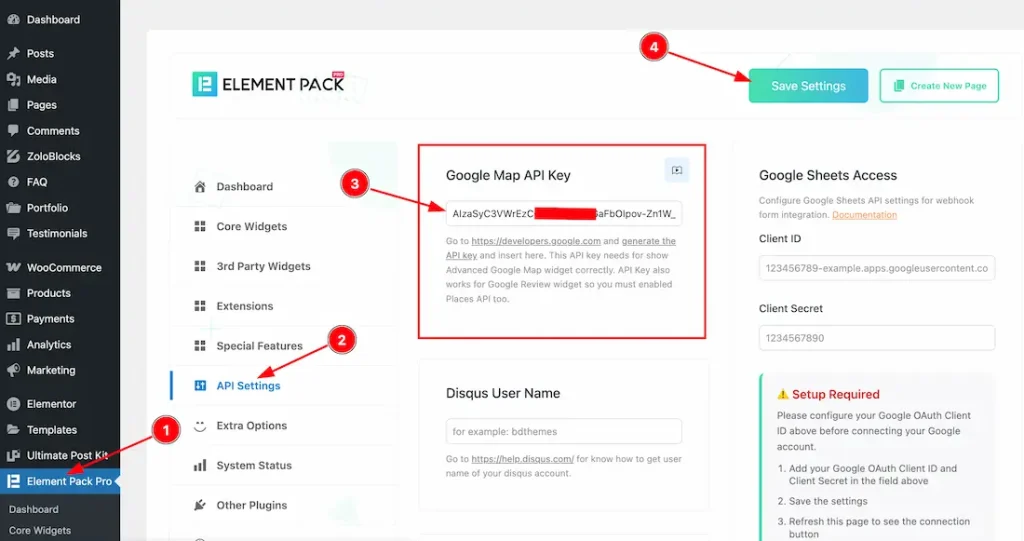Click the Media library icon
Screen dimensions: 1024x541
pyautogui.click(x=13, y=79)
